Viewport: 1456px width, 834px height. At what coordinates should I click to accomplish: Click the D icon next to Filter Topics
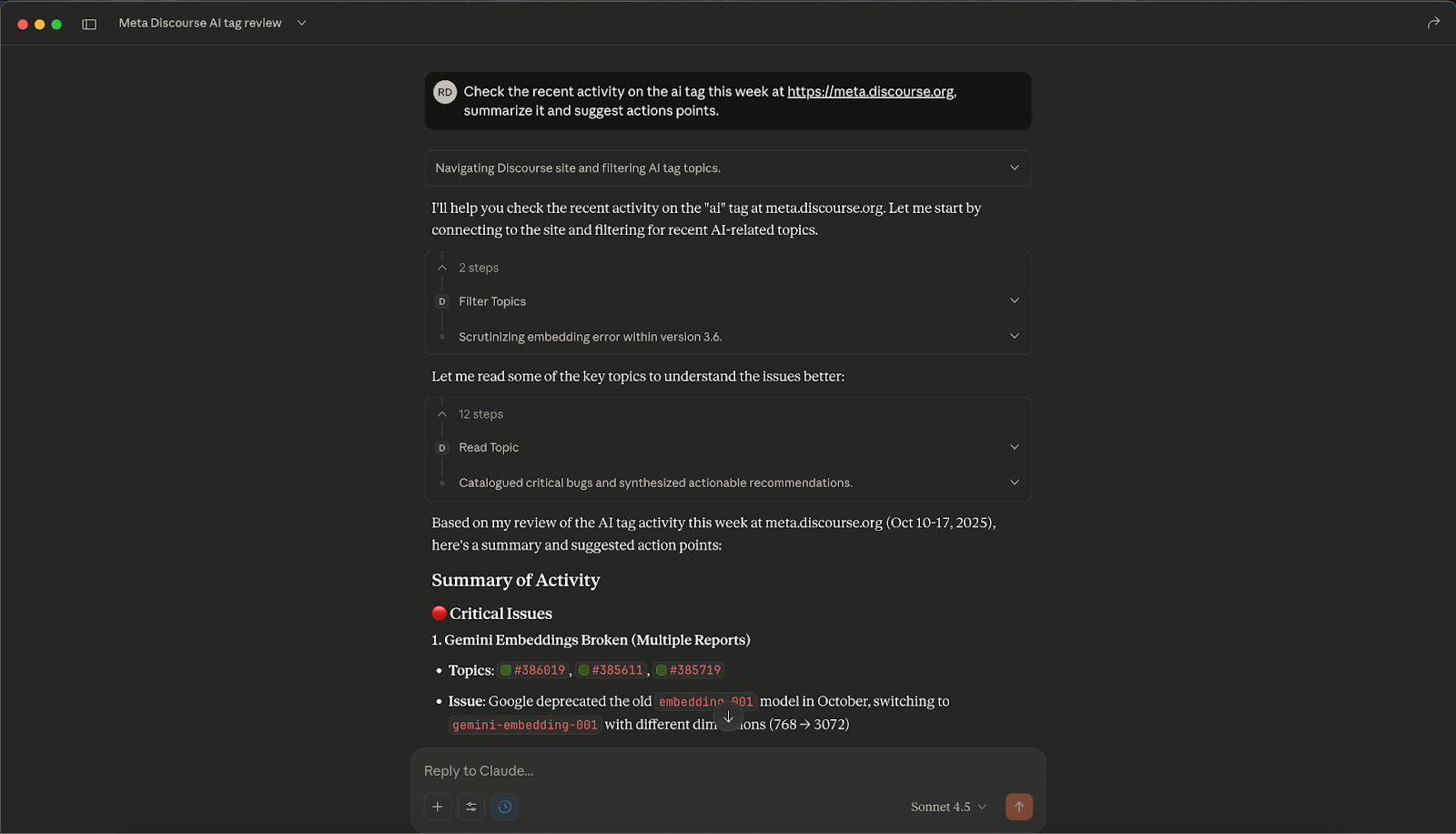pyautogui.click(x=441, y=301)
